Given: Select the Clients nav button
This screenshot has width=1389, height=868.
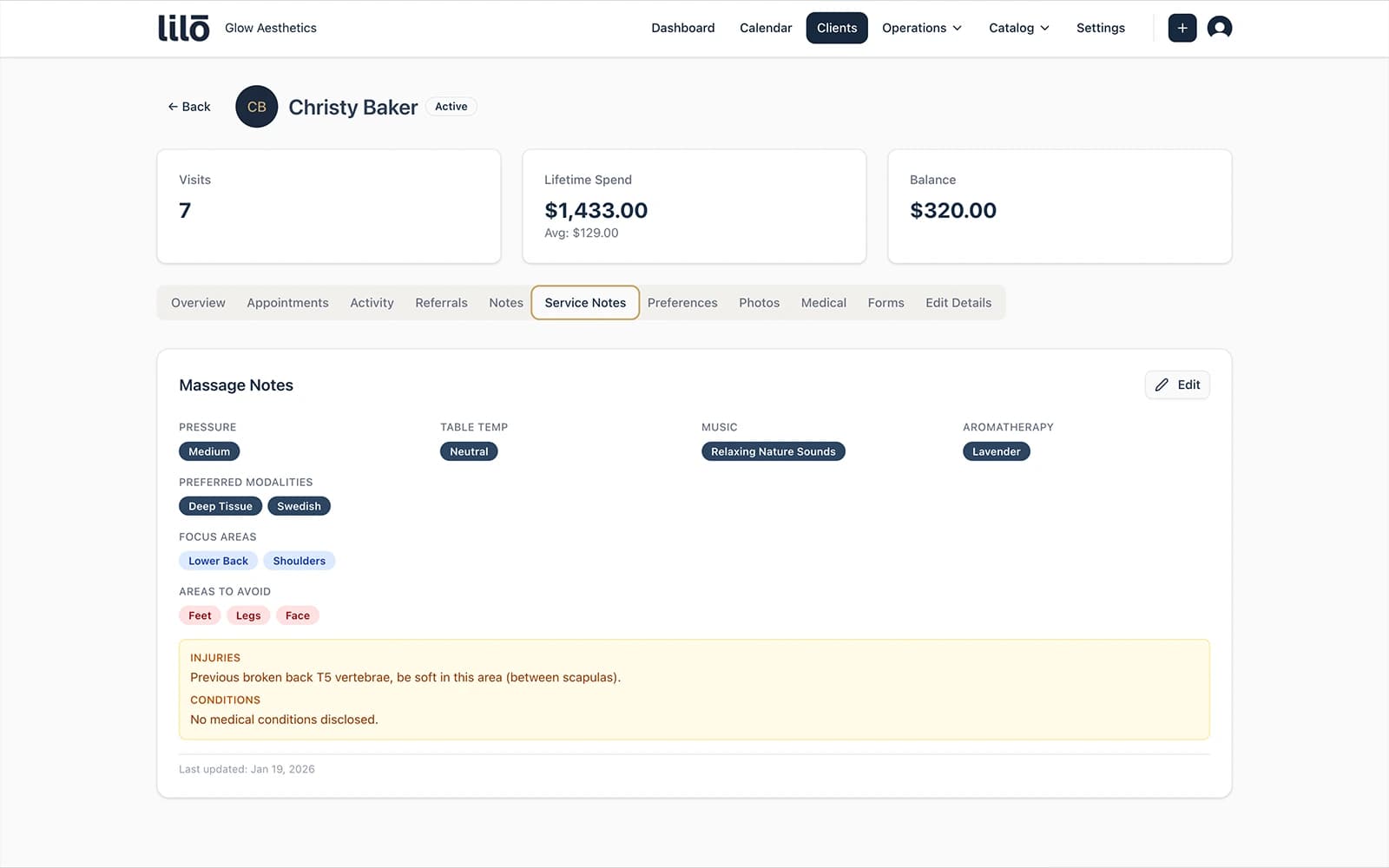Looking at the screenshot, I should [x=836, y=28].
